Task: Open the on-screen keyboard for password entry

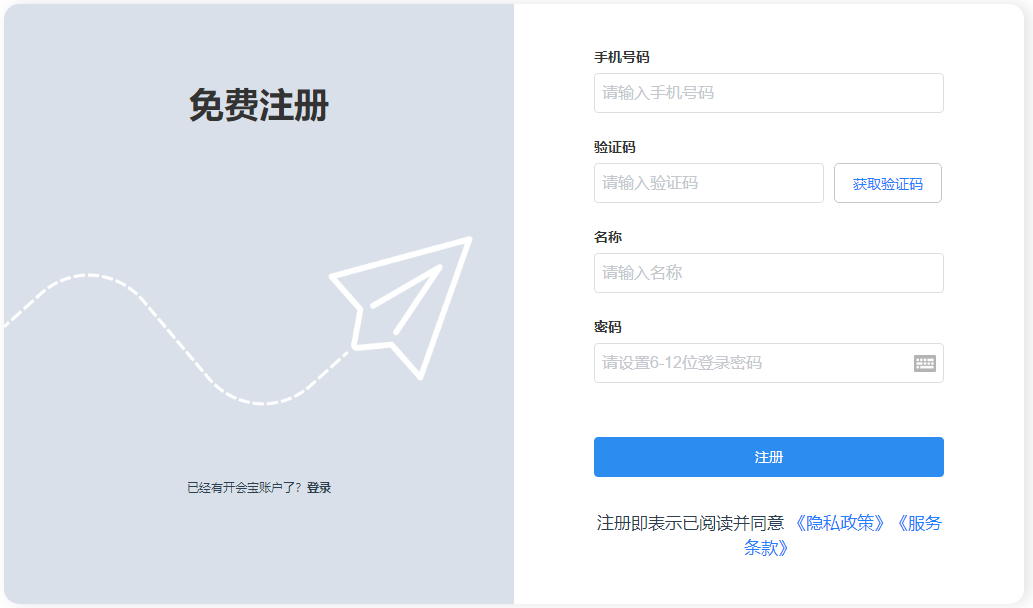Action: click(x=926, y=363)
